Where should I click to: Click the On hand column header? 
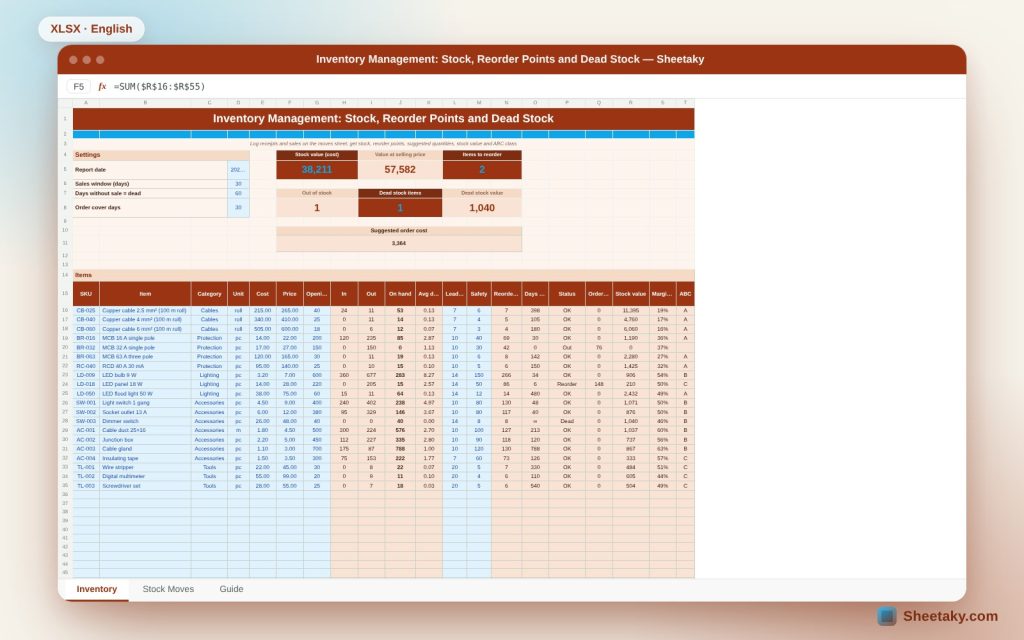[x=400, y=294]
